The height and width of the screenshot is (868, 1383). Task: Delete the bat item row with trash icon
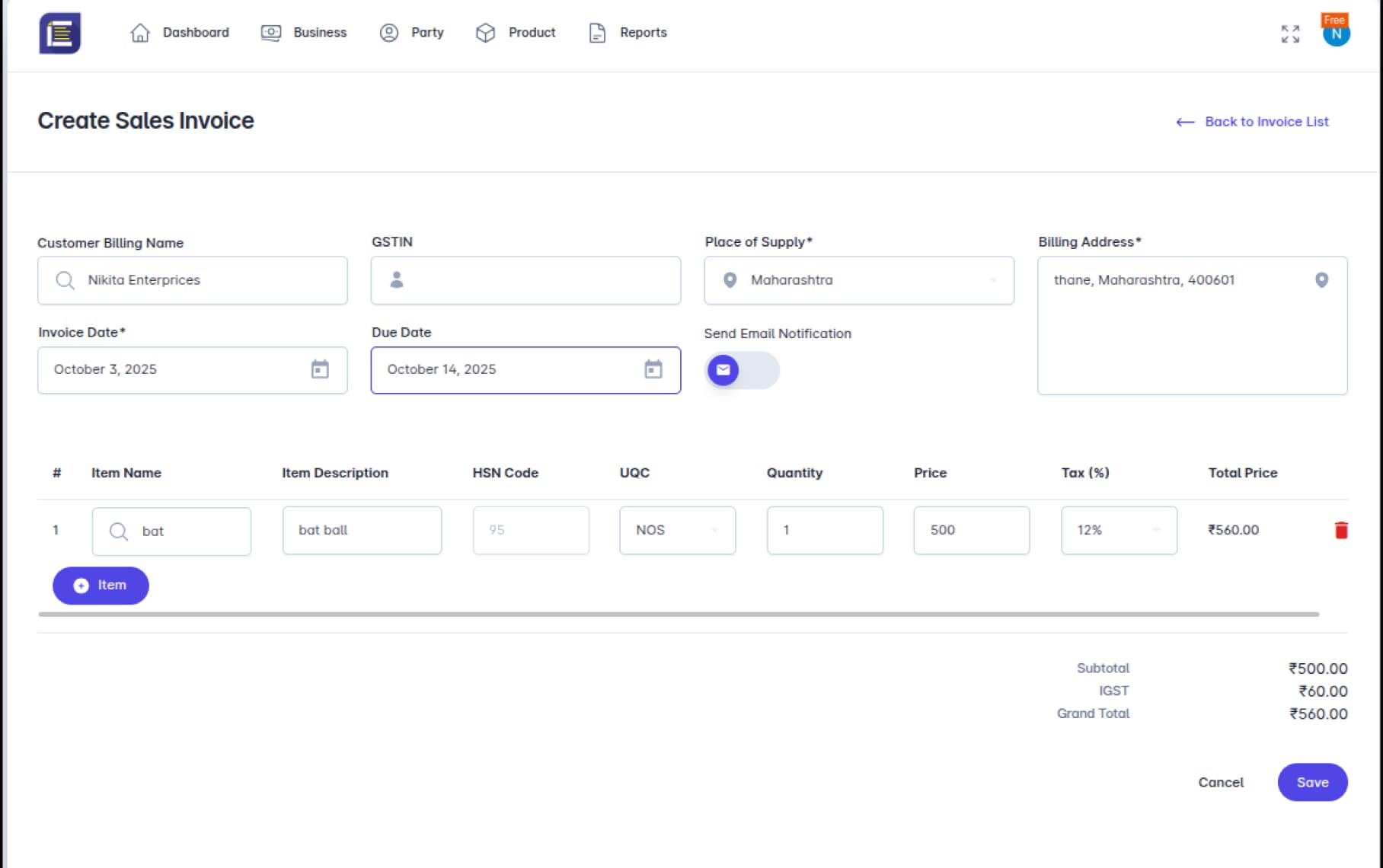click(x=1341, y=531)
